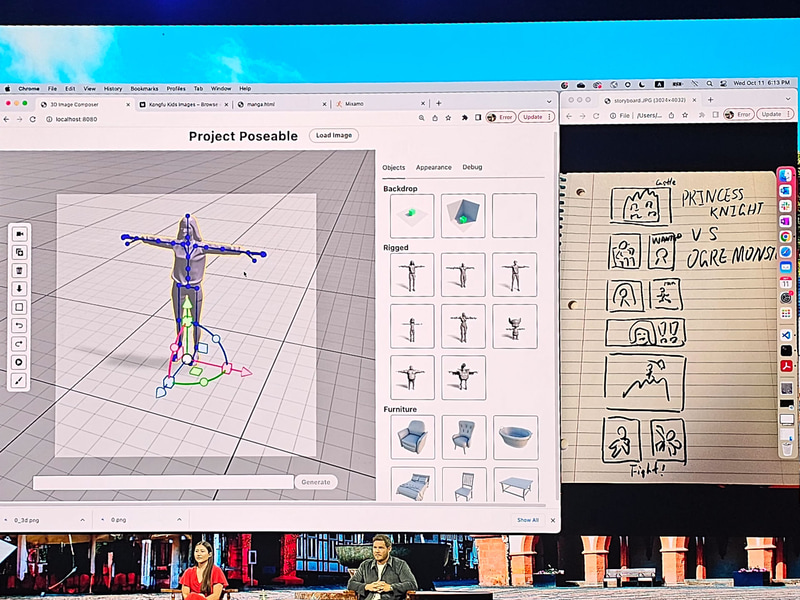Image resolution: width=800 pixels, height=600 pixels.
Task: Open Chrome three-dot menu beside Update
Action: click(x=549, y=117)
